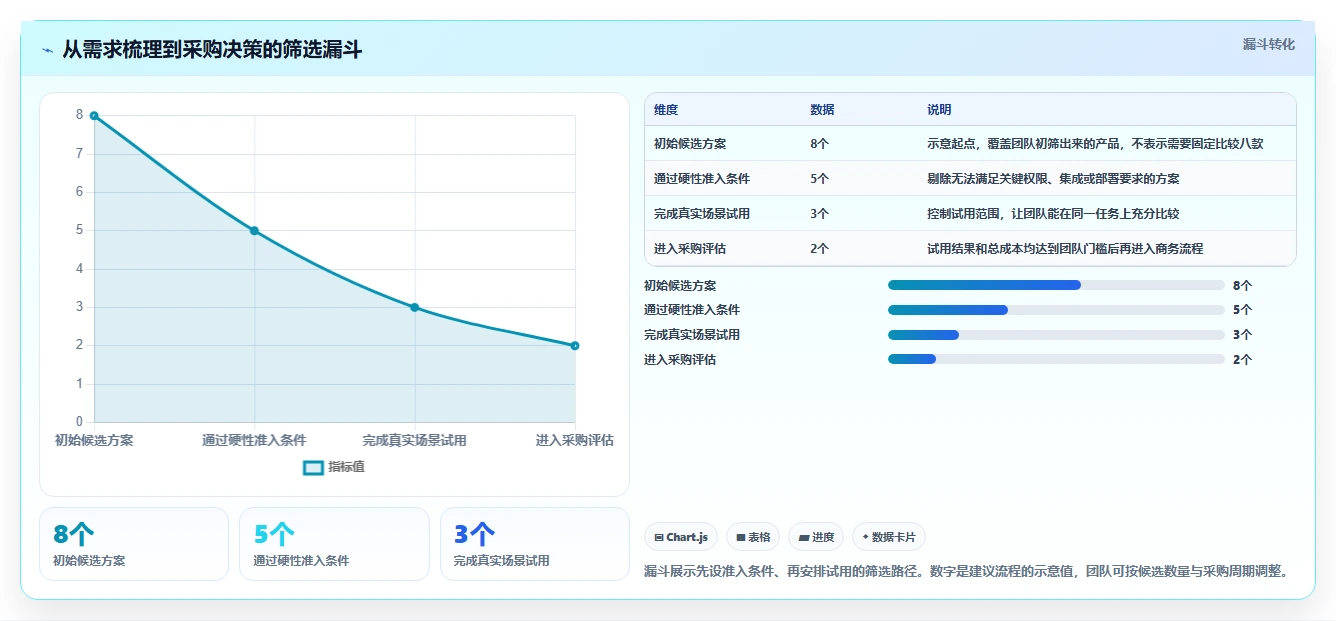1336x621 pixels.
Task: Select the 初始候选方案 table cell
Action: click(690, 144)
